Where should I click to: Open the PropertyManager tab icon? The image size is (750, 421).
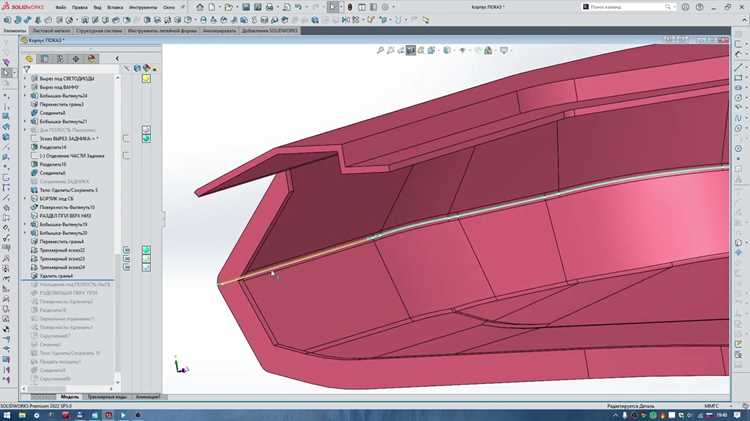[x=44, y=59]
